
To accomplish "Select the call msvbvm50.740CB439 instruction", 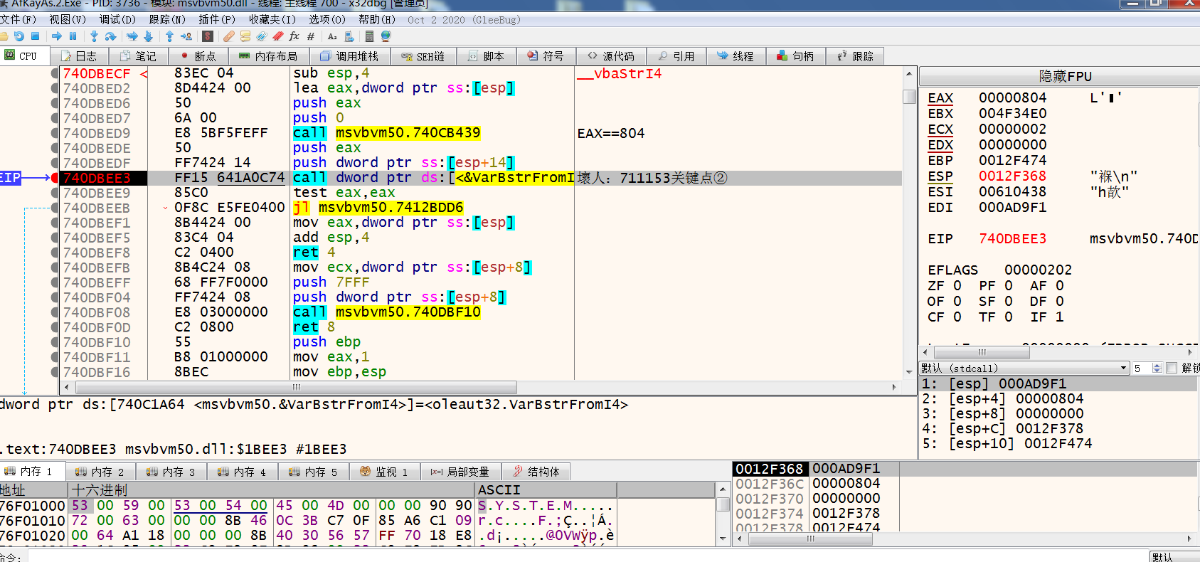I will [x=387, y=133].
